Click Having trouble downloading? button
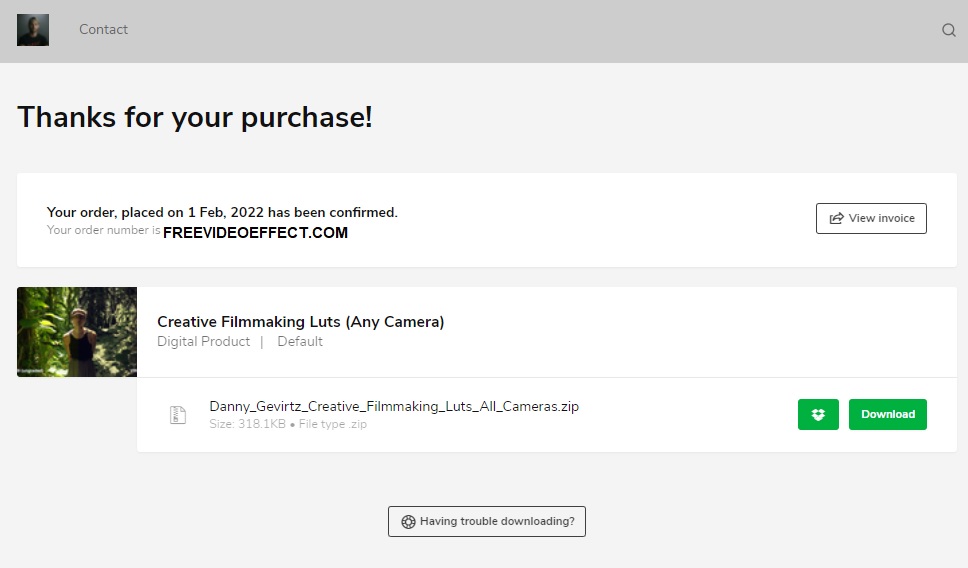The image size is (968, 568). click(x=487, y=521)
